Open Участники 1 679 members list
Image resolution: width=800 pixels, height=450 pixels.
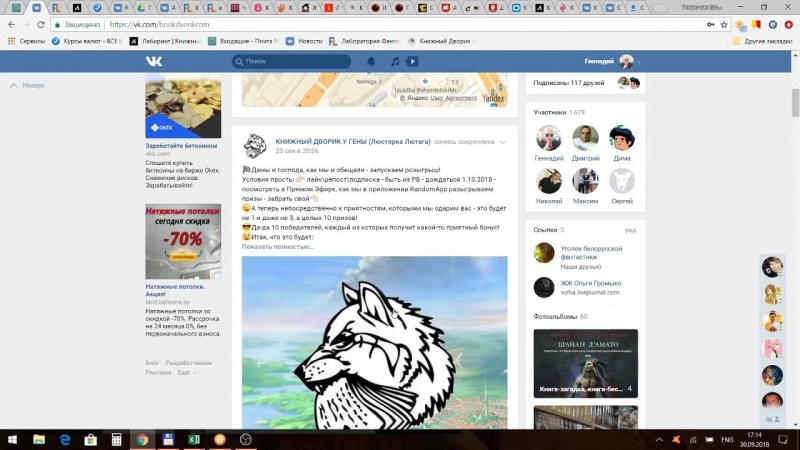(559, 112)
